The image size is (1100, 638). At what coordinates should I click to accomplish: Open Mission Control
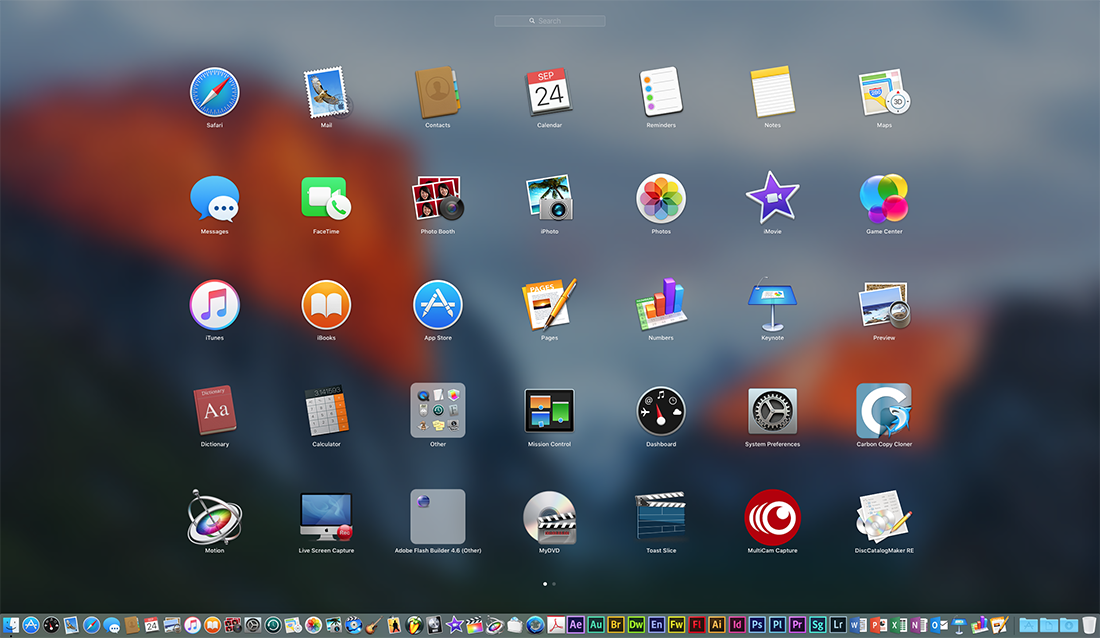click(x=549, y=410)
